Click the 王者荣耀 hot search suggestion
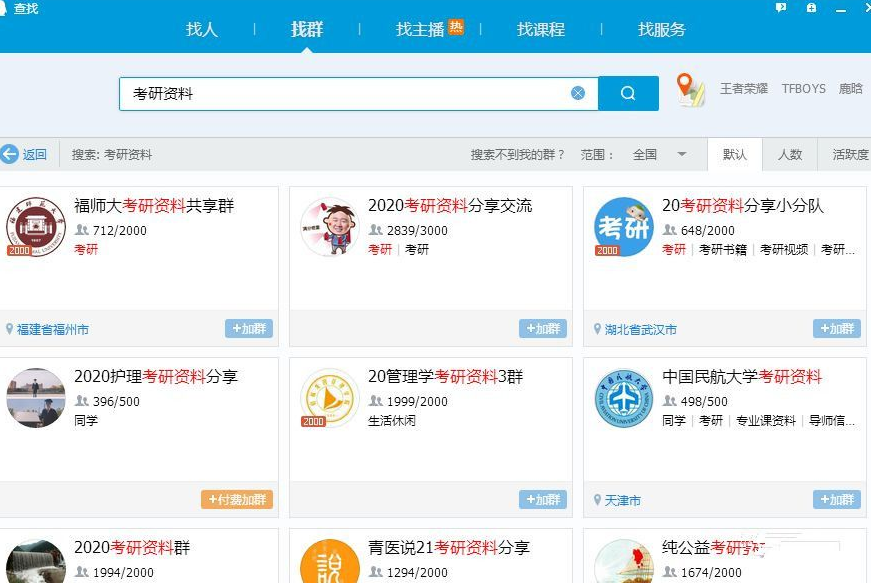 [x=744, y=89]
